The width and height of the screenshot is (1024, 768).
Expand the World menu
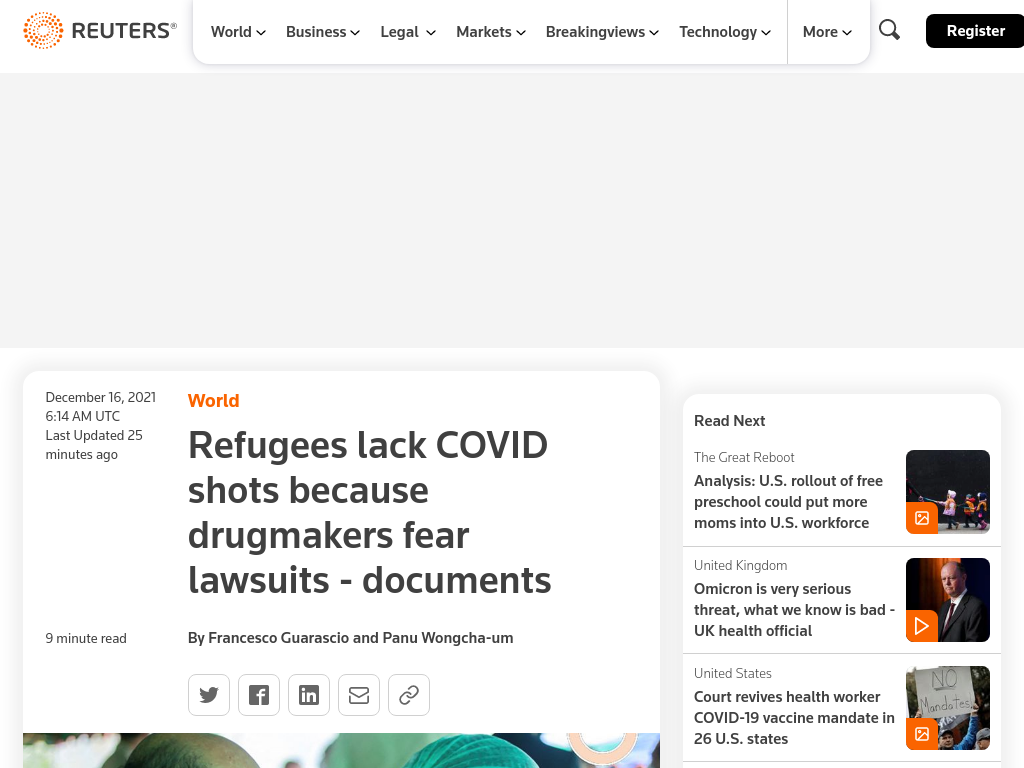pyautogui.click(x=238, y=32)
